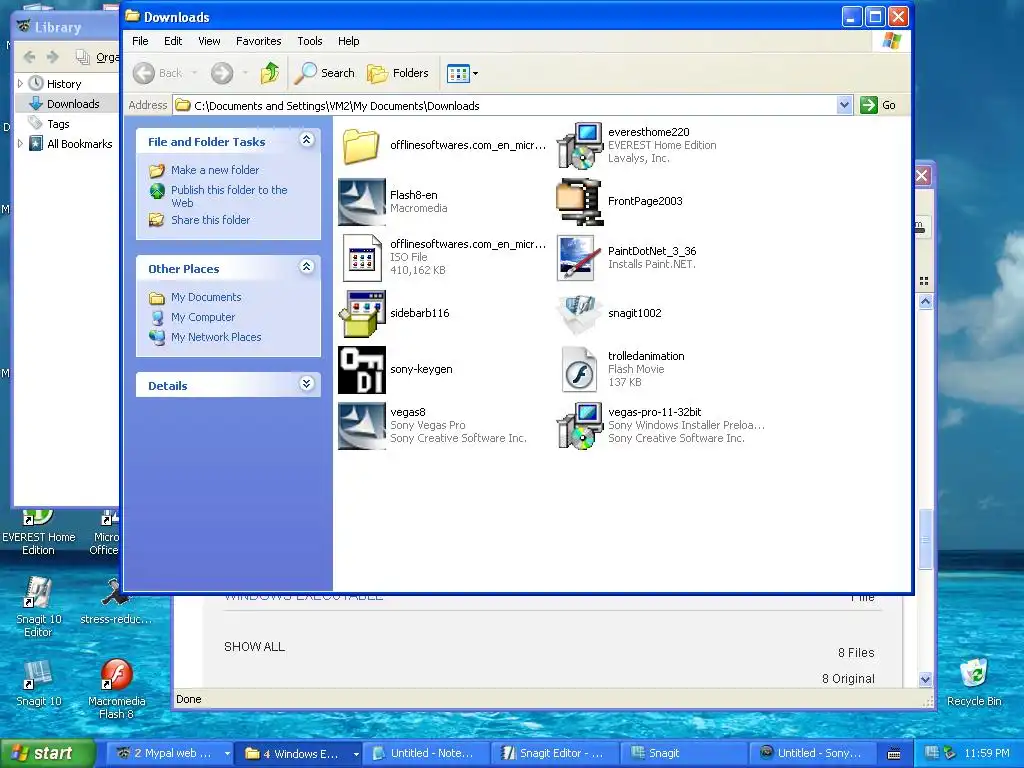
Task: Open My Documents in Other Places
Action: coord(206,297)
